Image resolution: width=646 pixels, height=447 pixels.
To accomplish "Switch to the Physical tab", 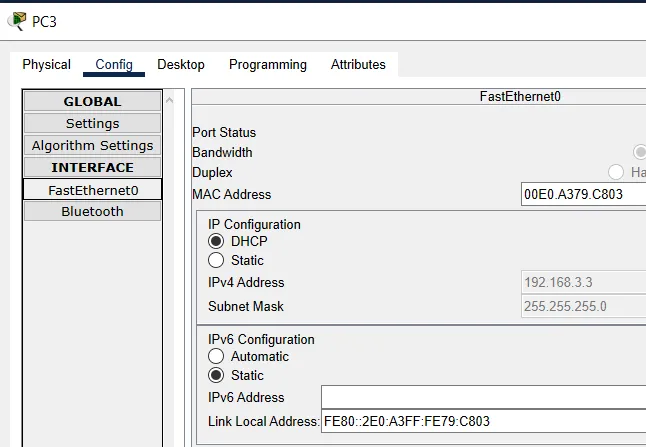I will coord(47,65).
